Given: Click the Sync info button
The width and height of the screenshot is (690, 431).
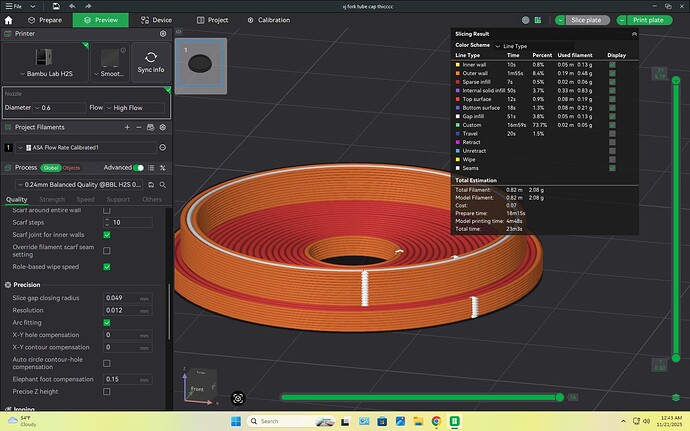Looking at the screenshot, I should (x=151, y=63).
